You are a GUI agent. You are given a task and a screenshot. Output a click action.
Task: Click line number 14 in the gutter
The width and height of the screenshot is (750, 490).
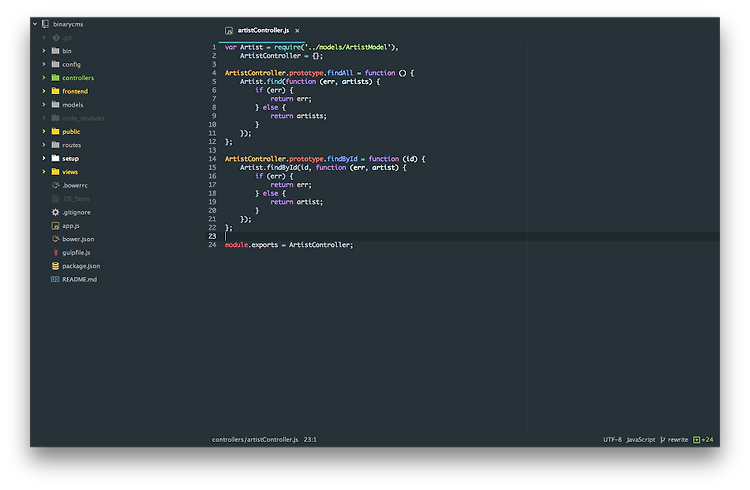[x=212, y=159]
